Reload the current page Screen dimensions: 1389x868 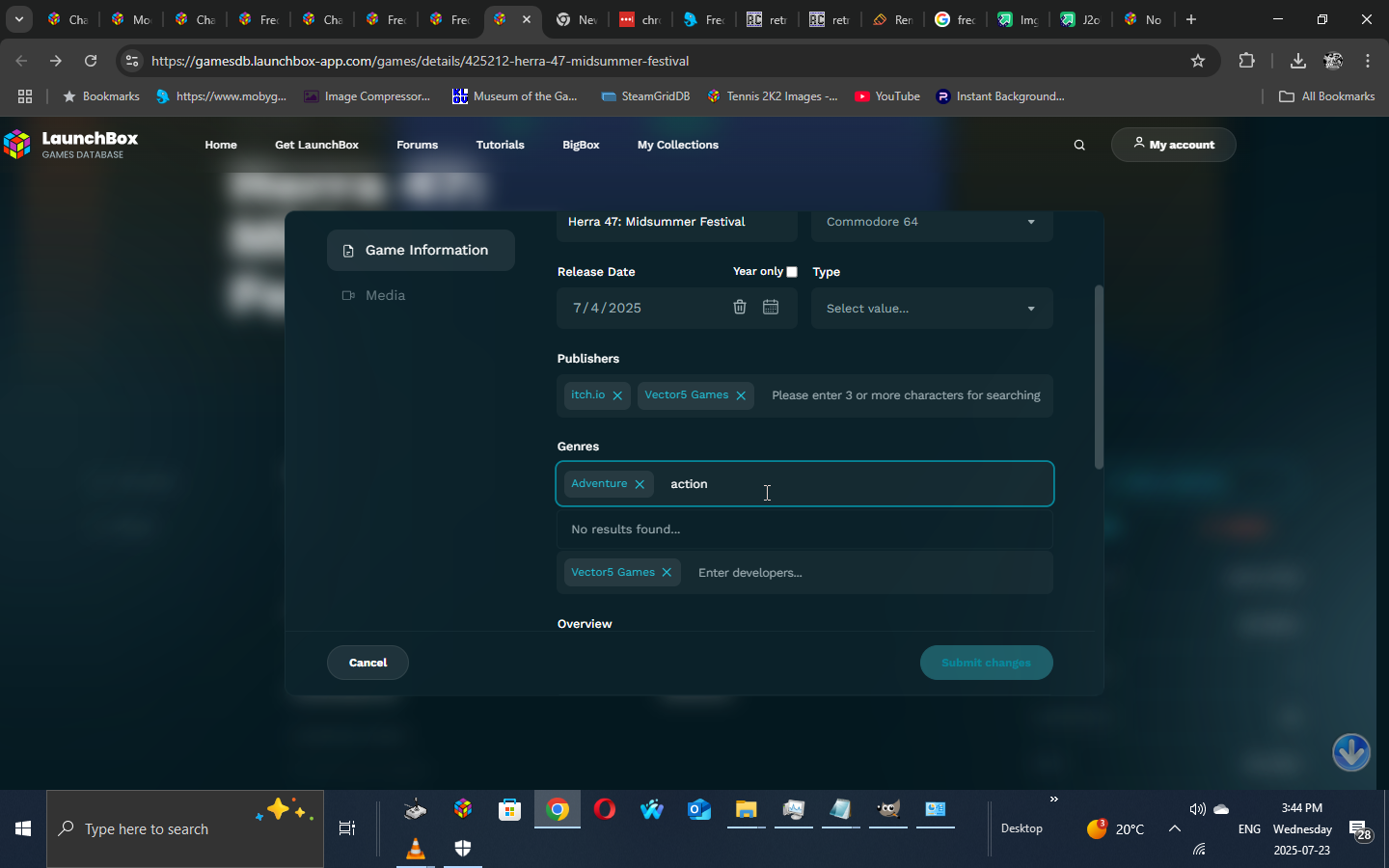coord(91,61)
